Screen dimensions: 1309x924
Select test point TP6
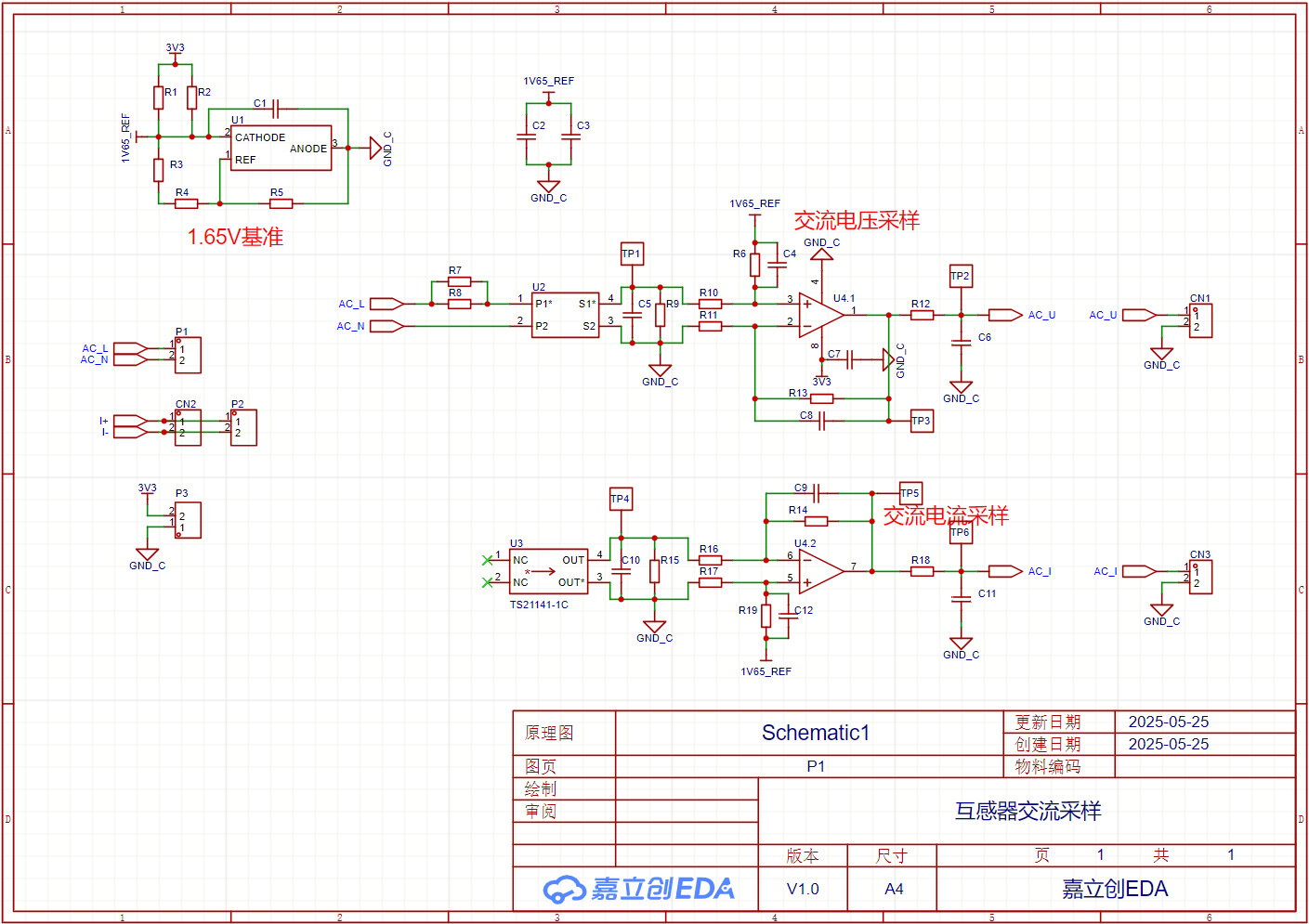(x=961, y=532)
